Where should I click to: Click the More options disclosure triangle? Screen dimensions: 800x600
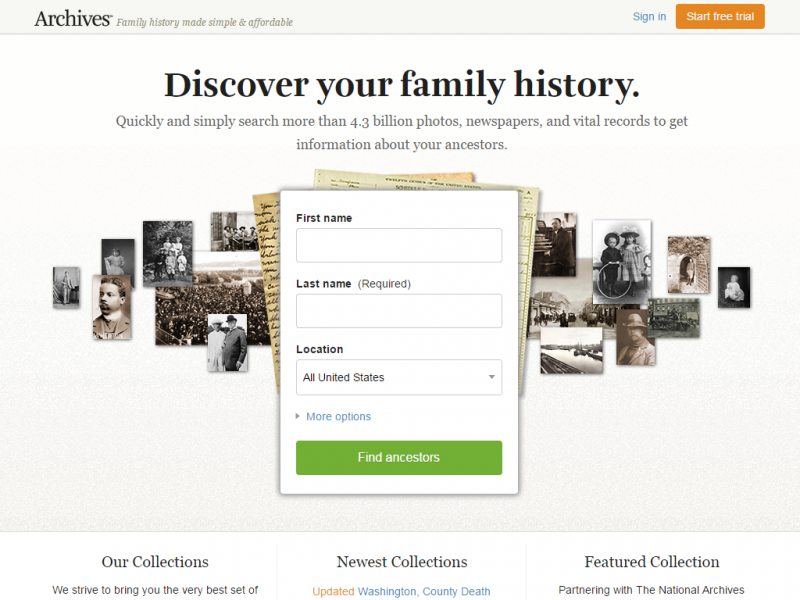point(298,417)
